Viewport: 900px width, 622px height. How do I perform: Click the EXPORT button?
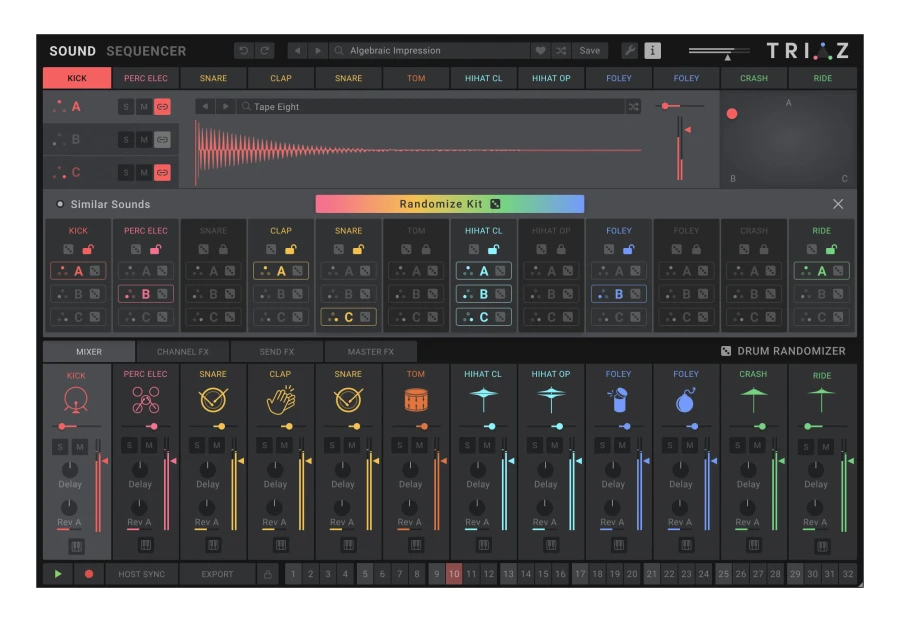point(218,574)
